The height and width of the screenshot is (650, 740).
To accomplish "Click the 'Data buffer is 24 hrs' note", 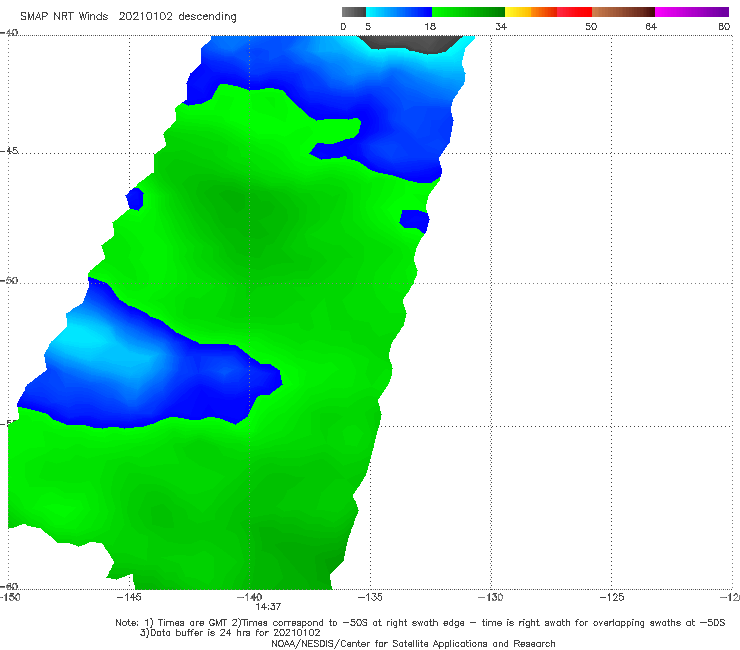I will click(x=230, y=633).
